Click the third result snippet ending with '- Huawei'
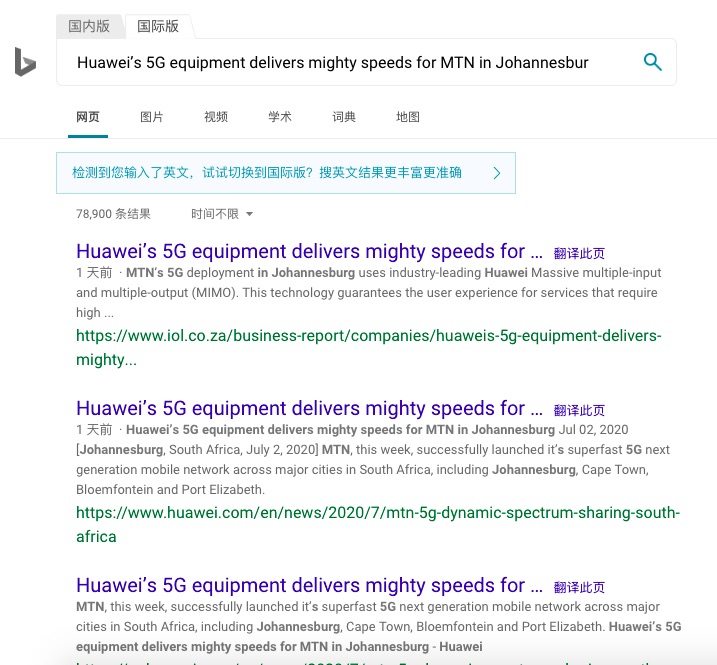This screenshot has width=717, height=665. point(379,627)
